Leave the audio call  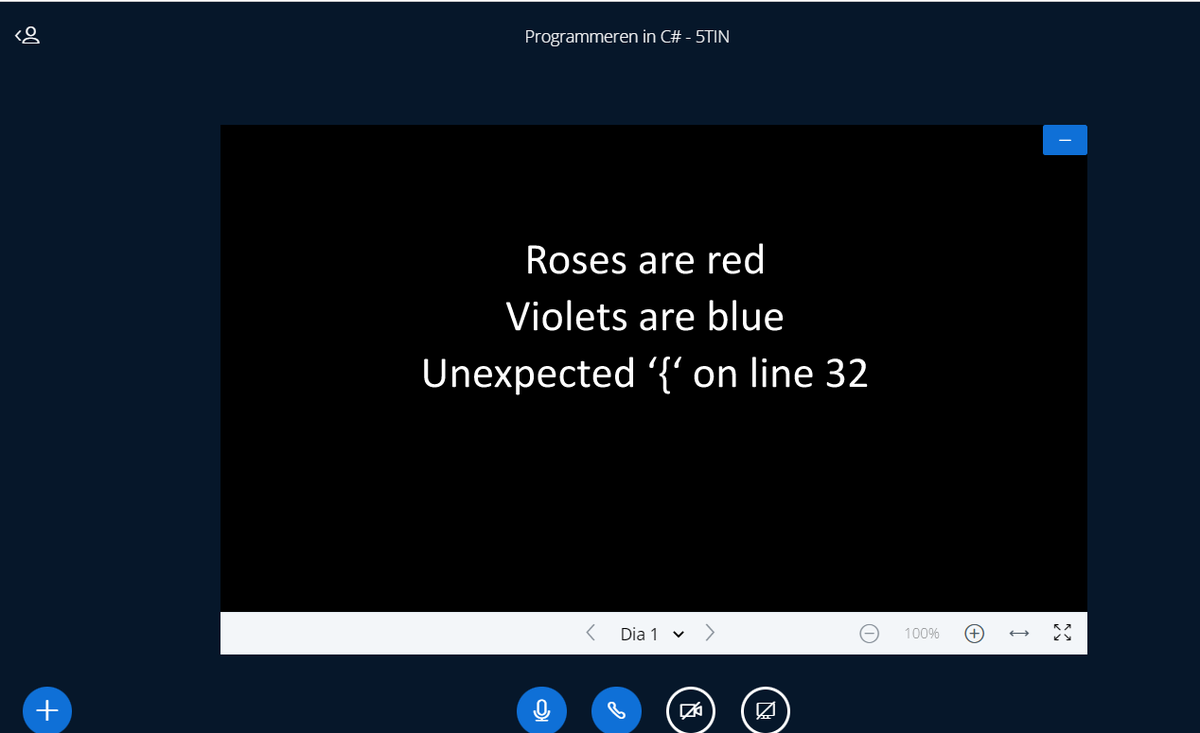[617, 710]
